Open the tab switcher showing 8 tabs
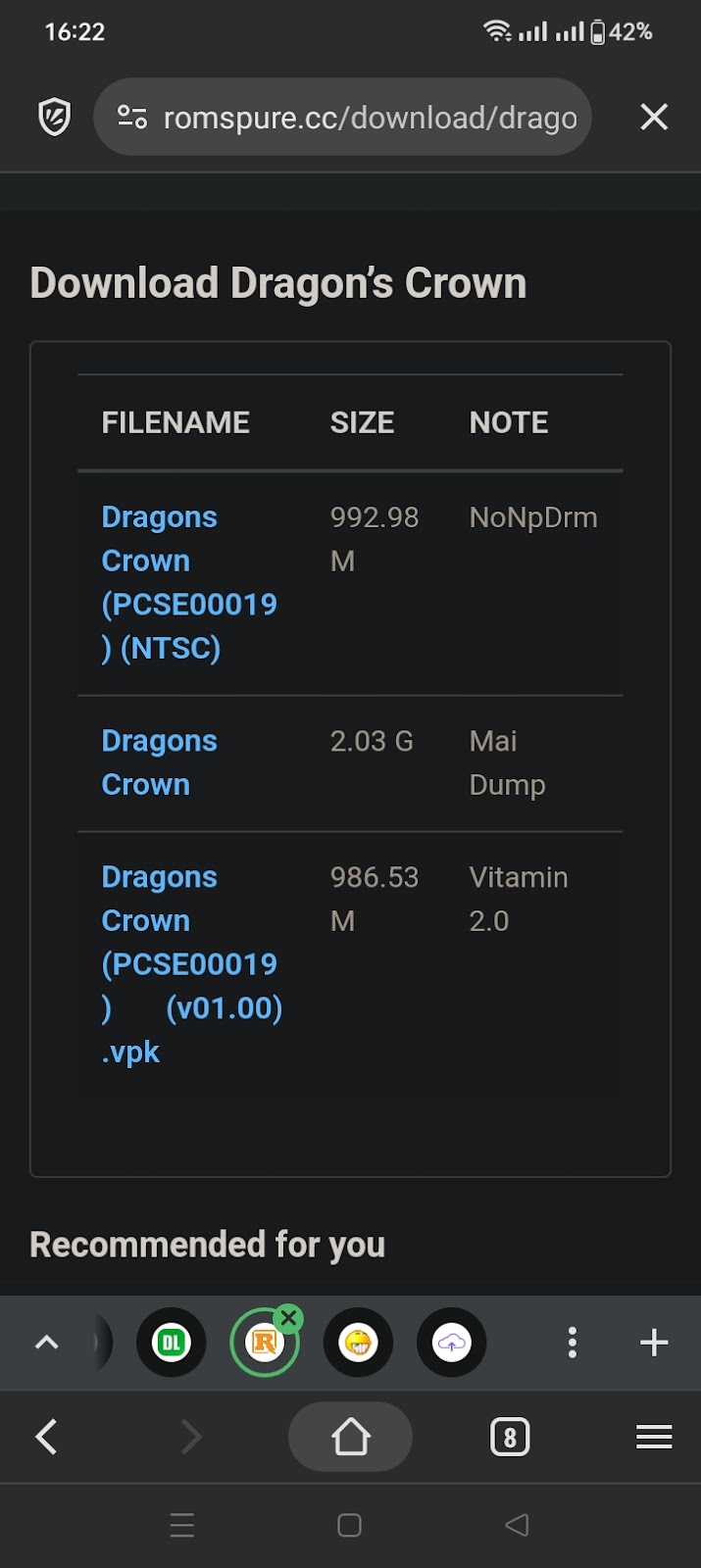The height and width of the screenshot is (1568, 701). 509,1438
